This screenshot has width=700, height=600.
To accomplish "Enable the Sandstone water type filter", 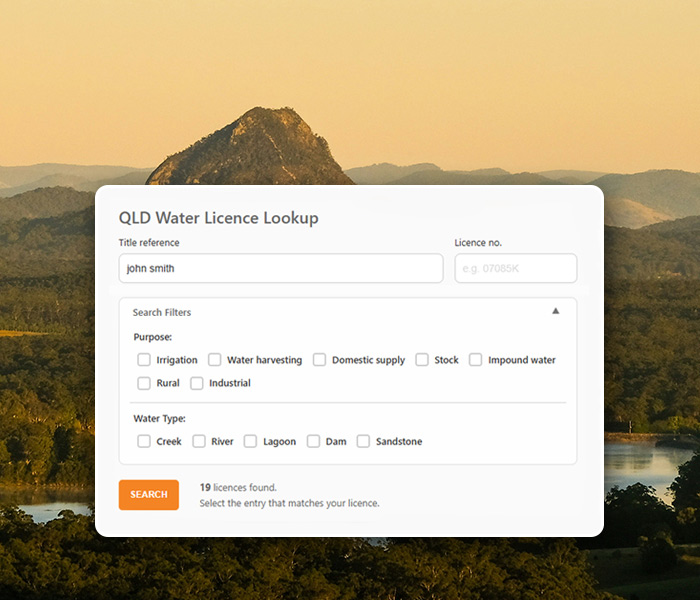I will 363,442.
